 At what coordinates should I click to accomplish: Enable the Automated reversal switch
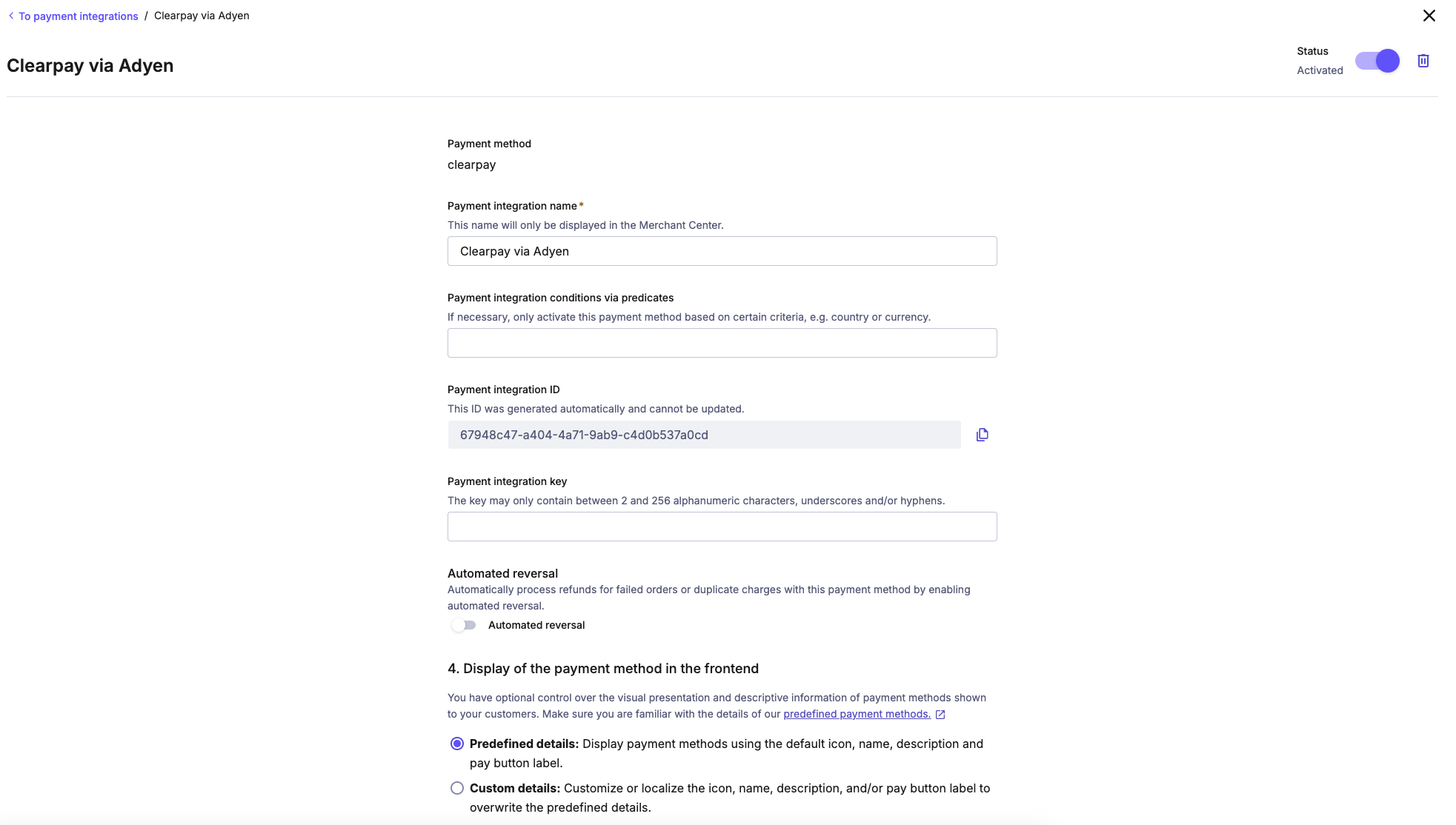pyautogui.click(x=464, y=625)
